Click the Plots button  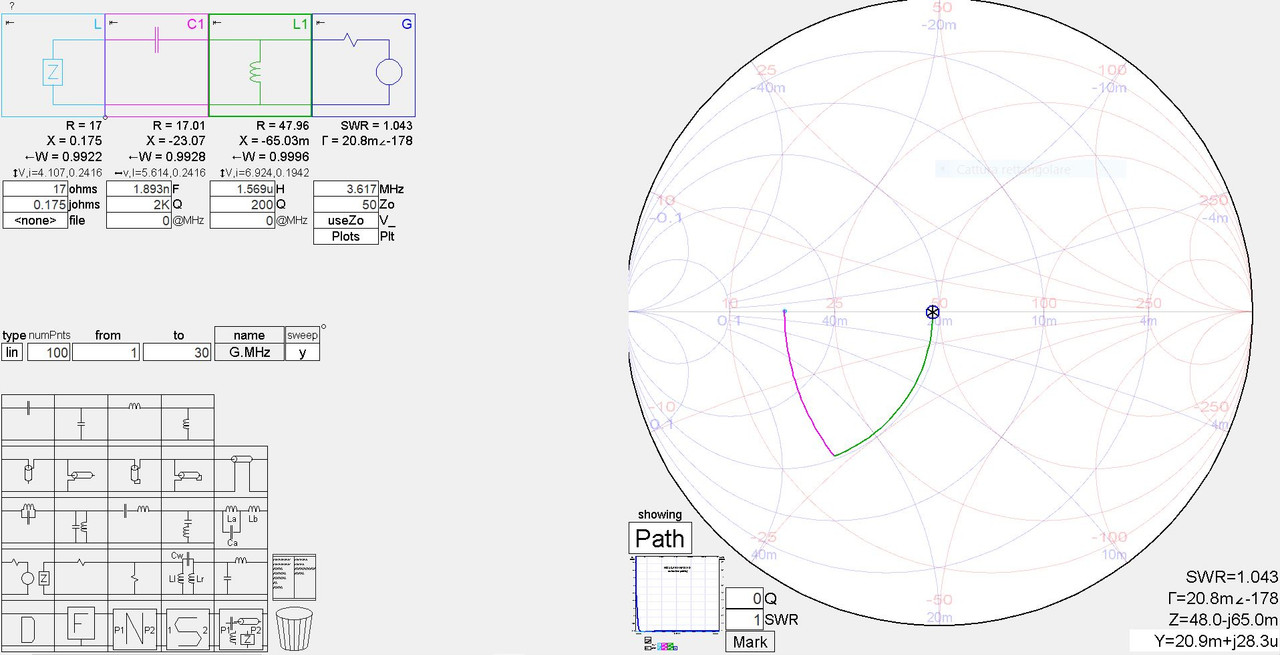click(345, 236)
